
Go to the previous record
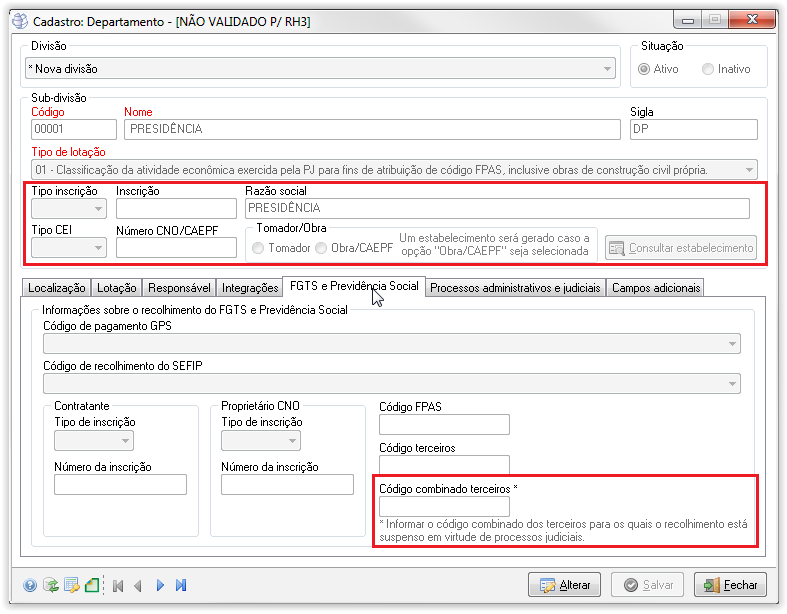click(138, 586)
